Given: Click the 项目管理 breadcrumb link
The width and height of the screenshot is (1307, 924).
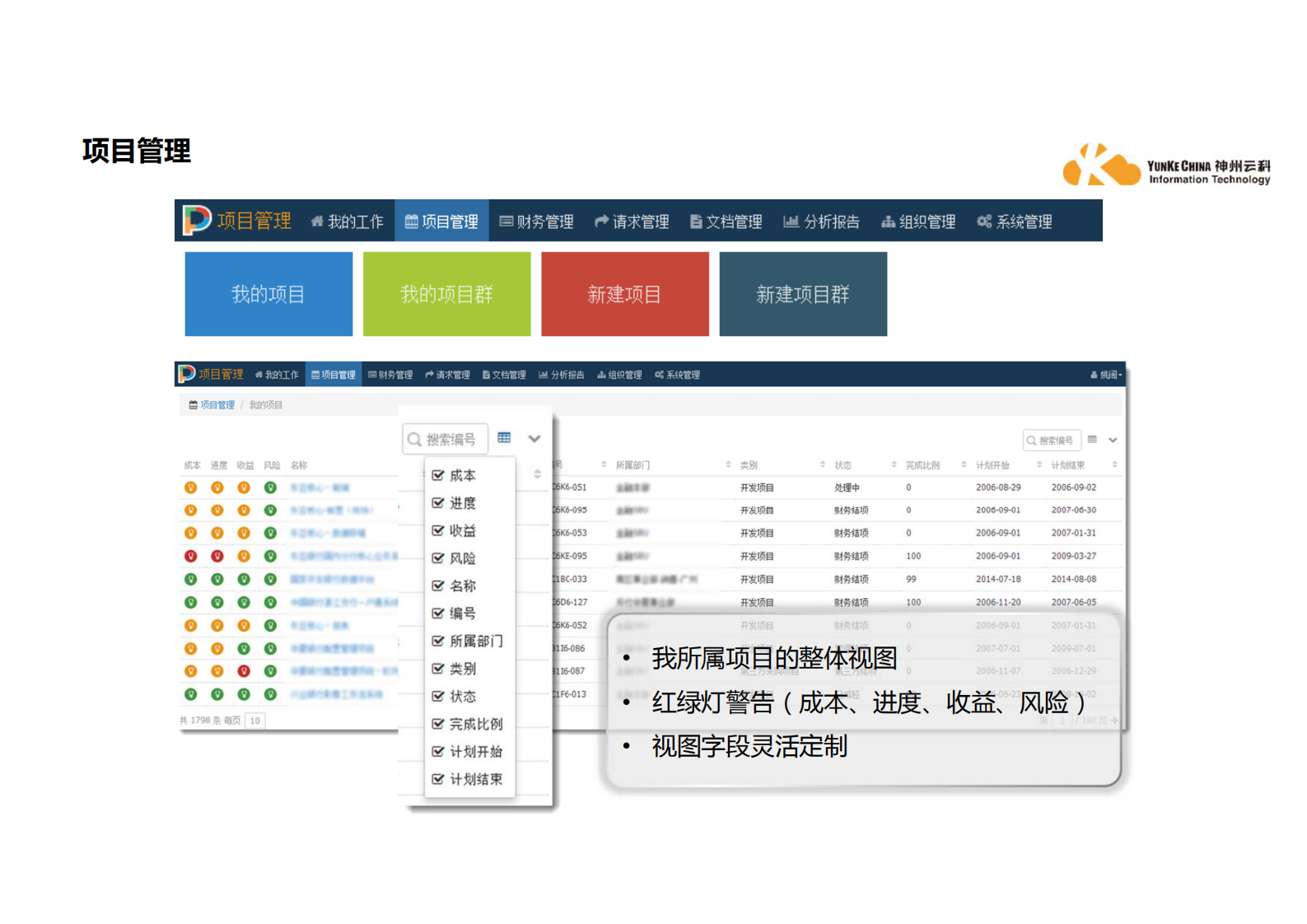Looking at the screenshot, I should 217,405.
